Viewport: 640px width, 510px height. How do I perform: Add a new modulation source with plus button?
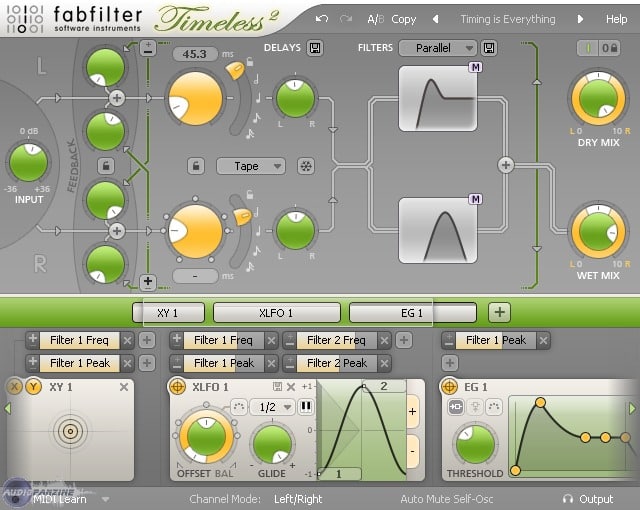(500, 313)
